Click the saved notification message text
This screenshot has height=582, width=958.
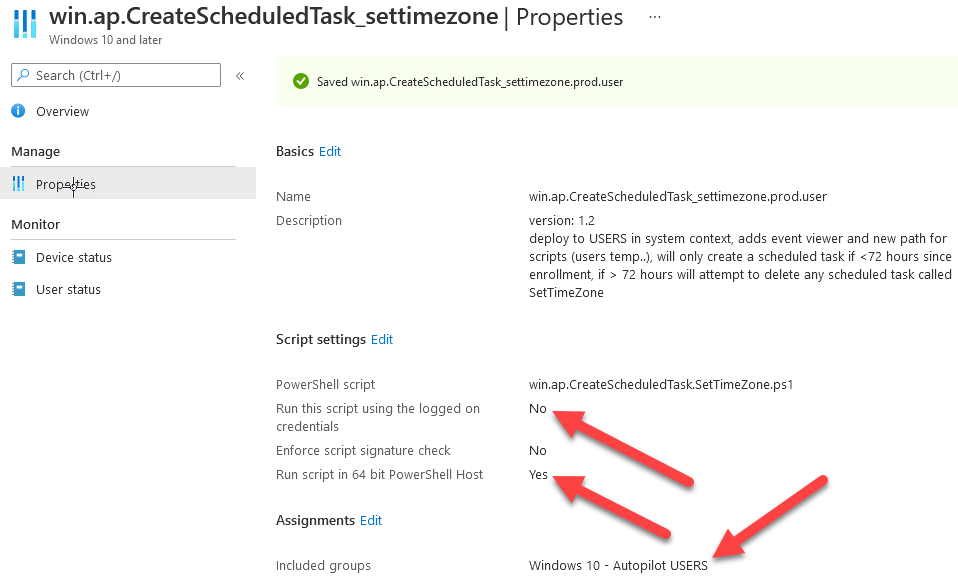click(x=470, y=82)
